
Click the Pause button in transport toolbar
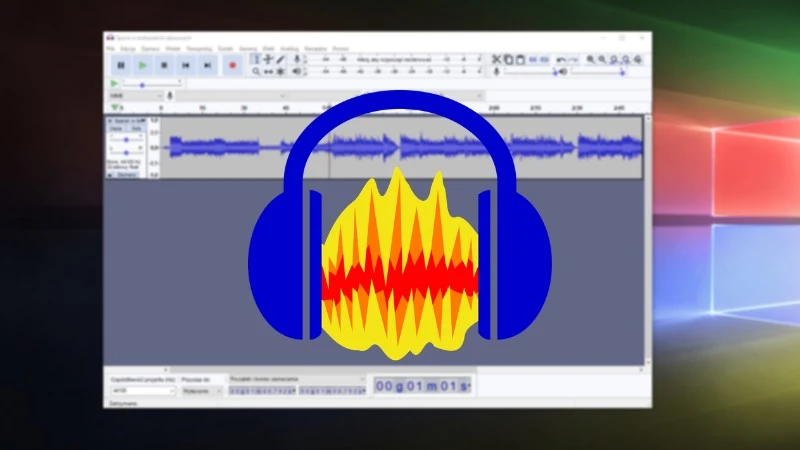click(121, 65)
